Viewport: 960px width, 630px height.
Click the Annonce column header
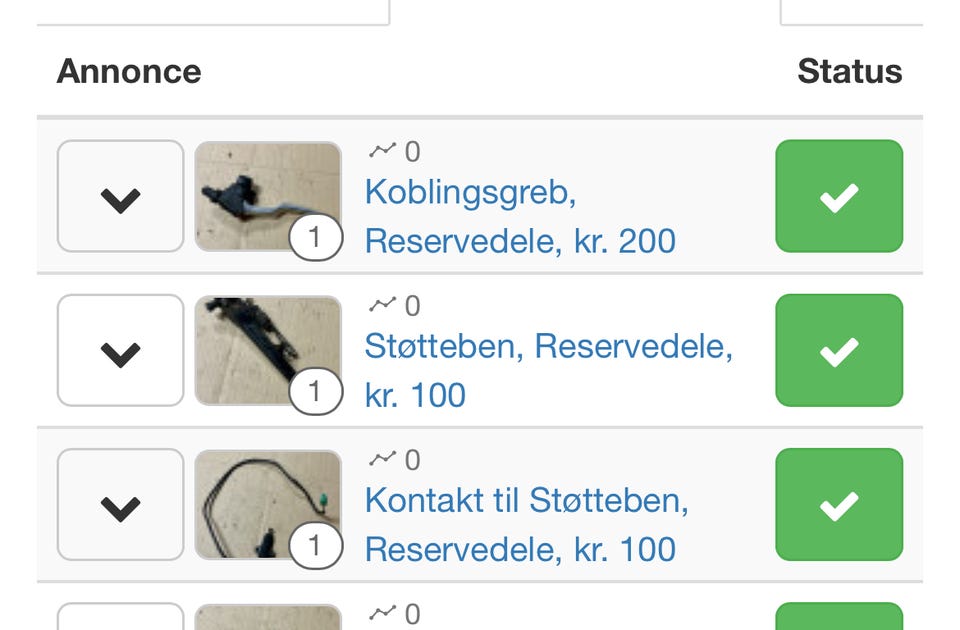pyautogui.click(x=129, y=72)
